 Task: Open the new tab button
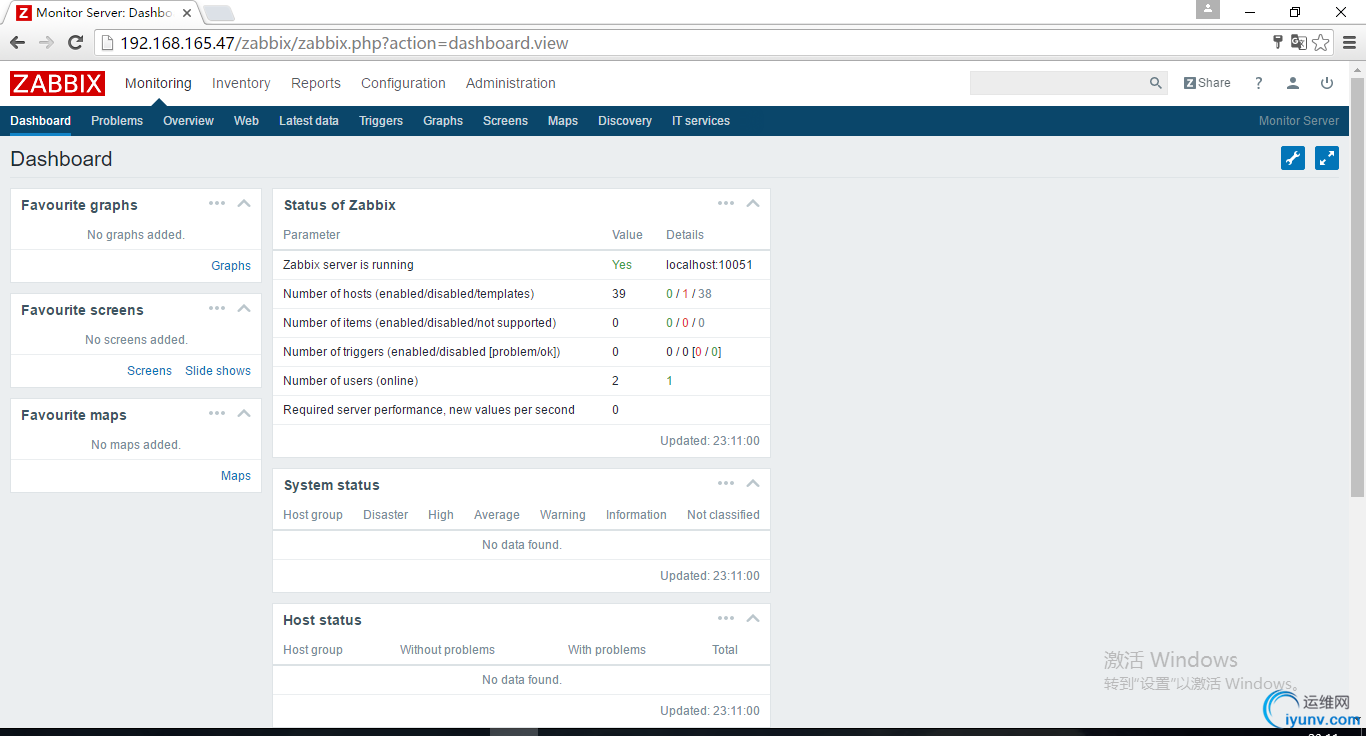tap(219, 13)
